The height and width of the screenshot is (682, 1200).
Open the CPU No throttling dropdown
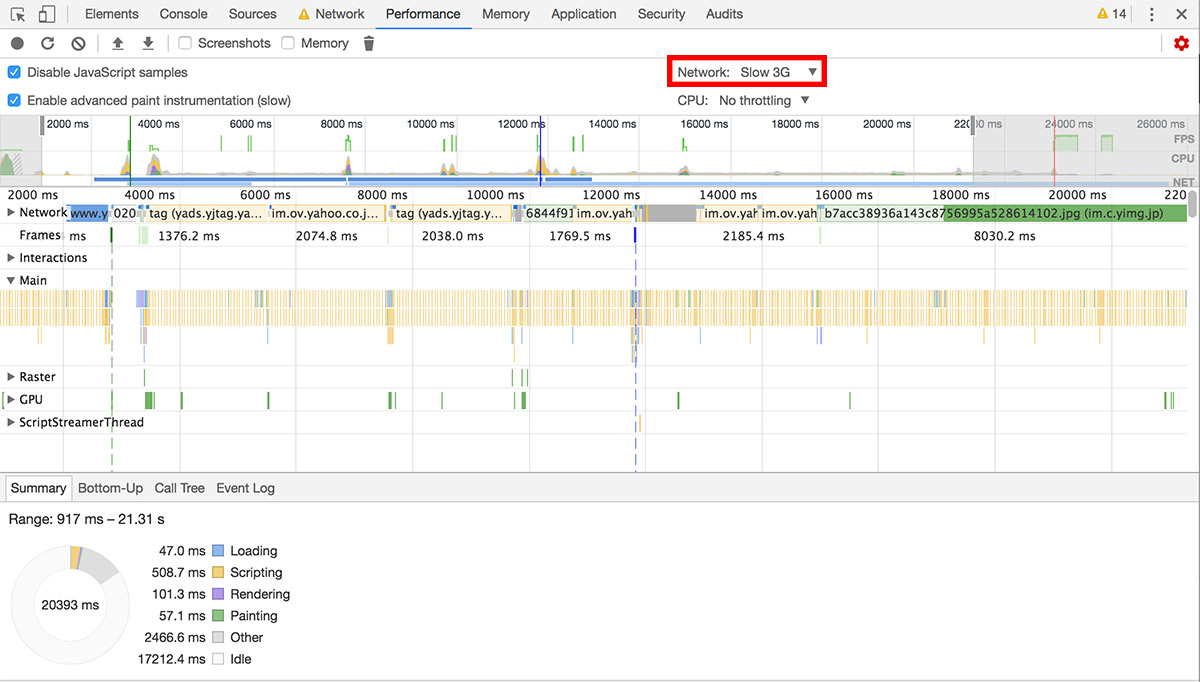click(764, 100)
